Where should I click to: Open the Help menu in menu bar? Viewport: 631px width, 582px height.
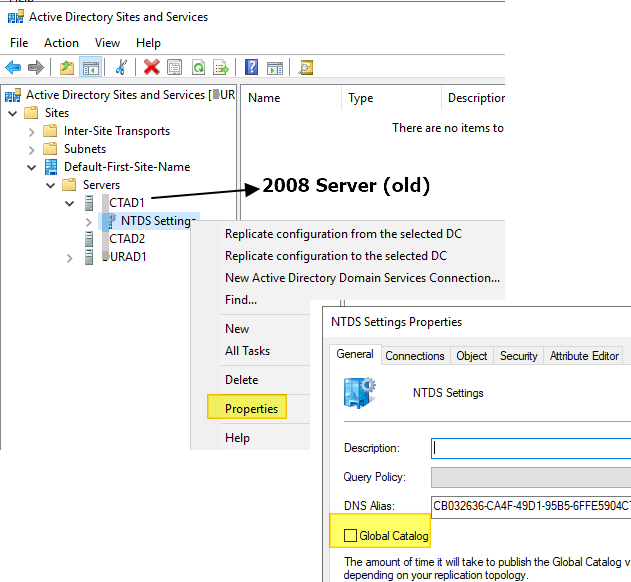[x=148, y=43]
